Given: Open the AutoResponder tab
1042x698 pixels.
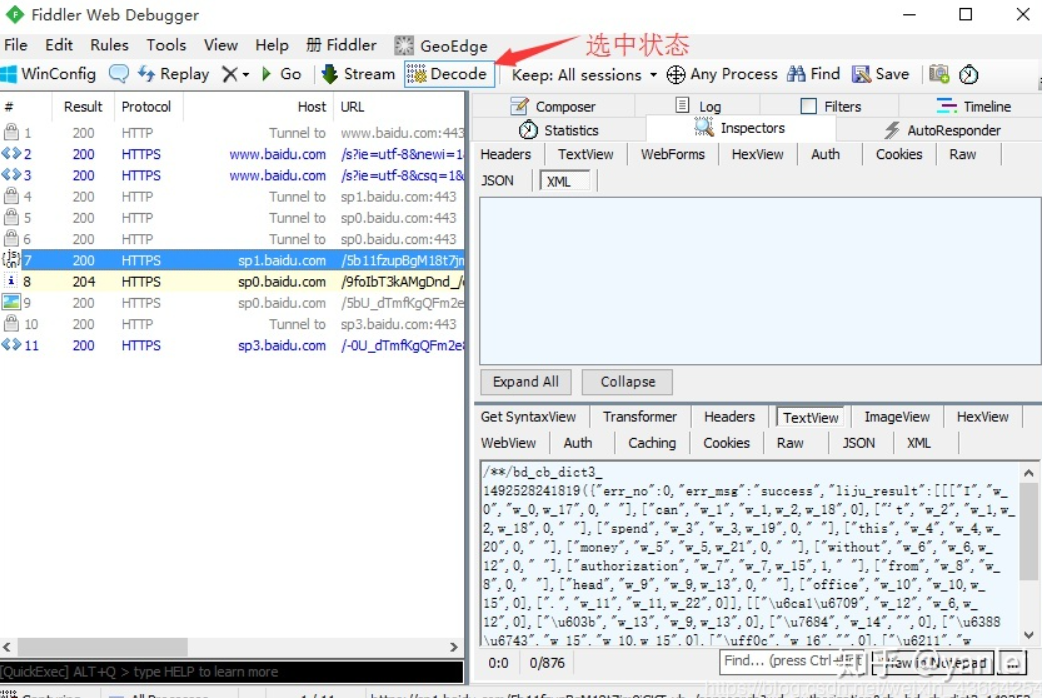Looking at the screenshot, I should [x=942, y=130].
